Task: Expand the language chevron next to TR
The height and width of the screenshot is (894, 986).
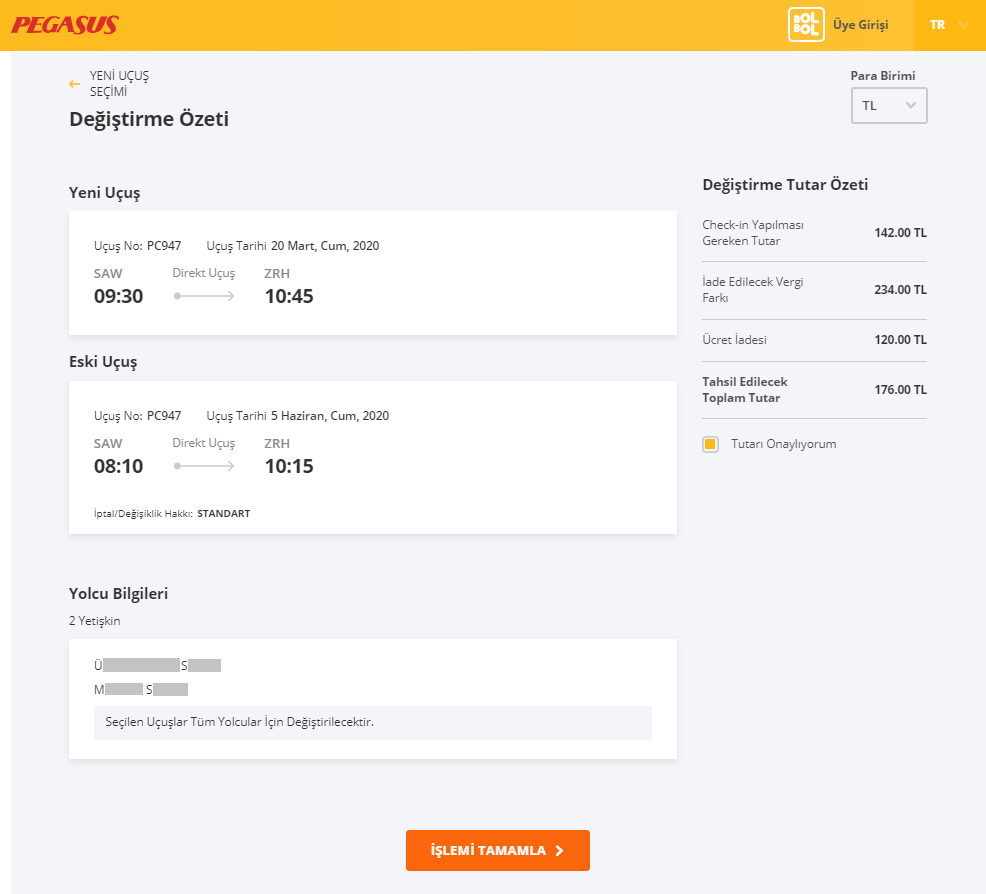Action: coord(964,25)
